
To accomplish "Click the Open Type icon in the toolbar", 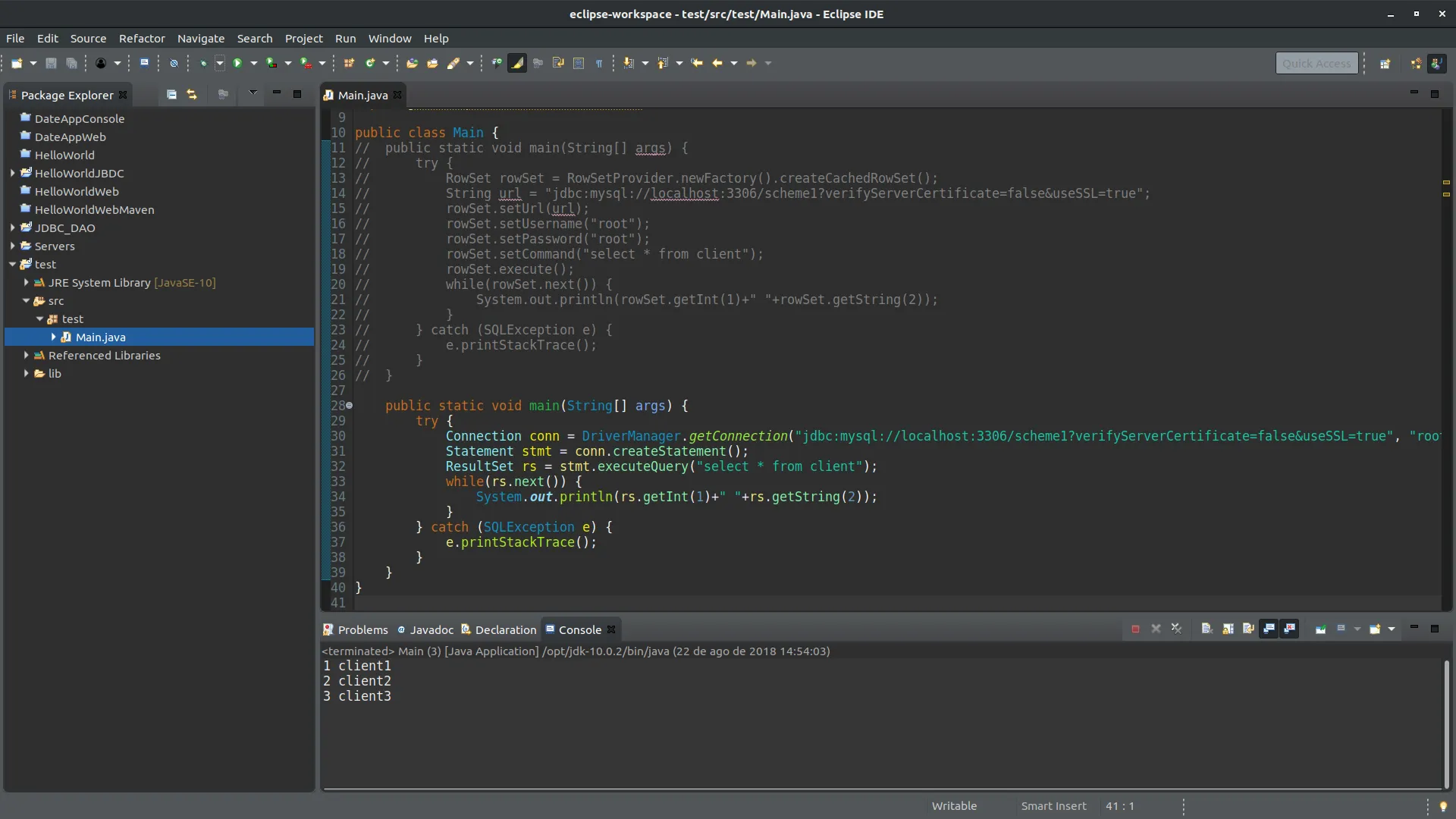I will click(412, 64).
